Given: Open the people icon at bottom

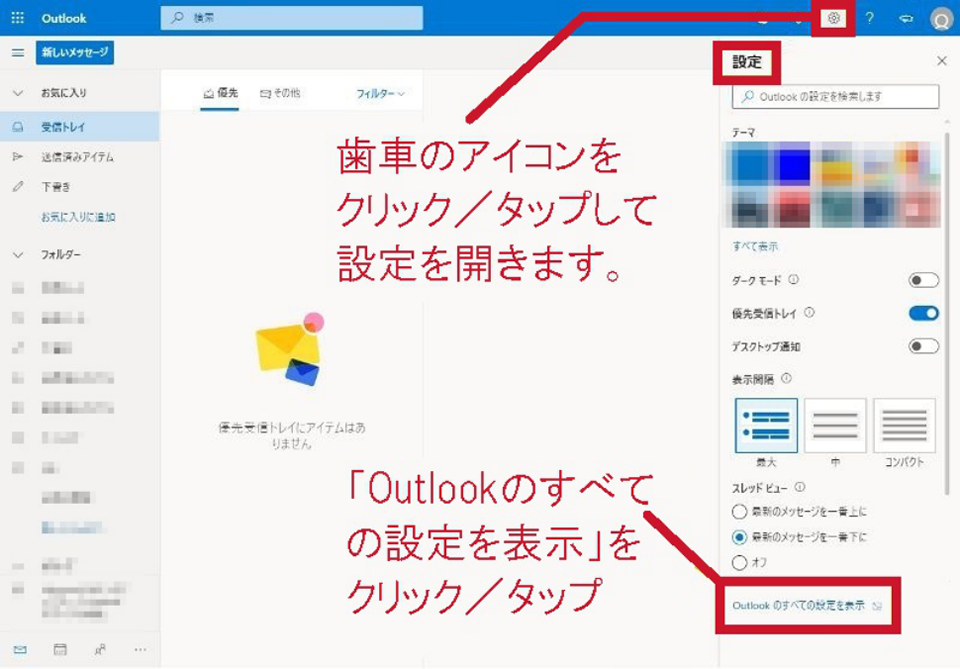Looking at the screenshot, I should (100, 649).
